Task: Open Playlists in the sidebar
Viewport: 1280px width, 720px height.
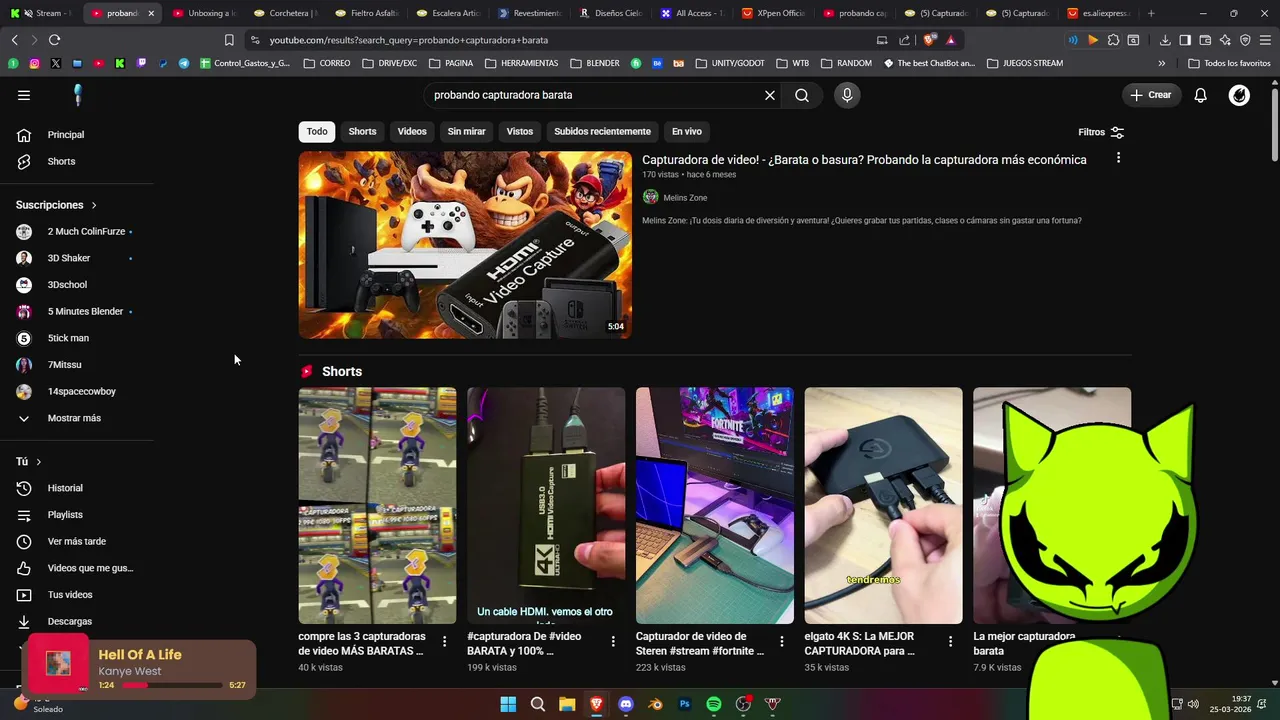Action: point(66,515)
